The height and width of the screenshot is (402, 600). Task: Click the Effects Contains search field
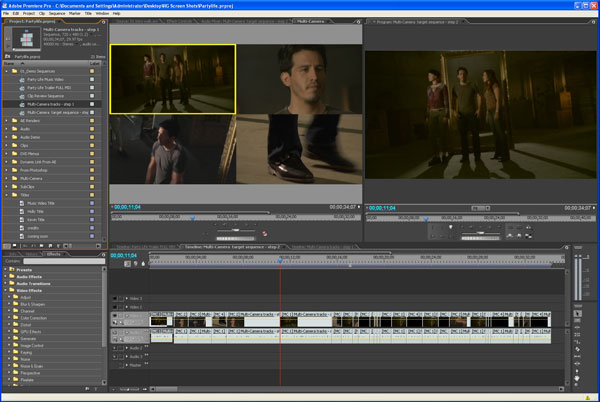pyautogui.click(x=64, y=261)
